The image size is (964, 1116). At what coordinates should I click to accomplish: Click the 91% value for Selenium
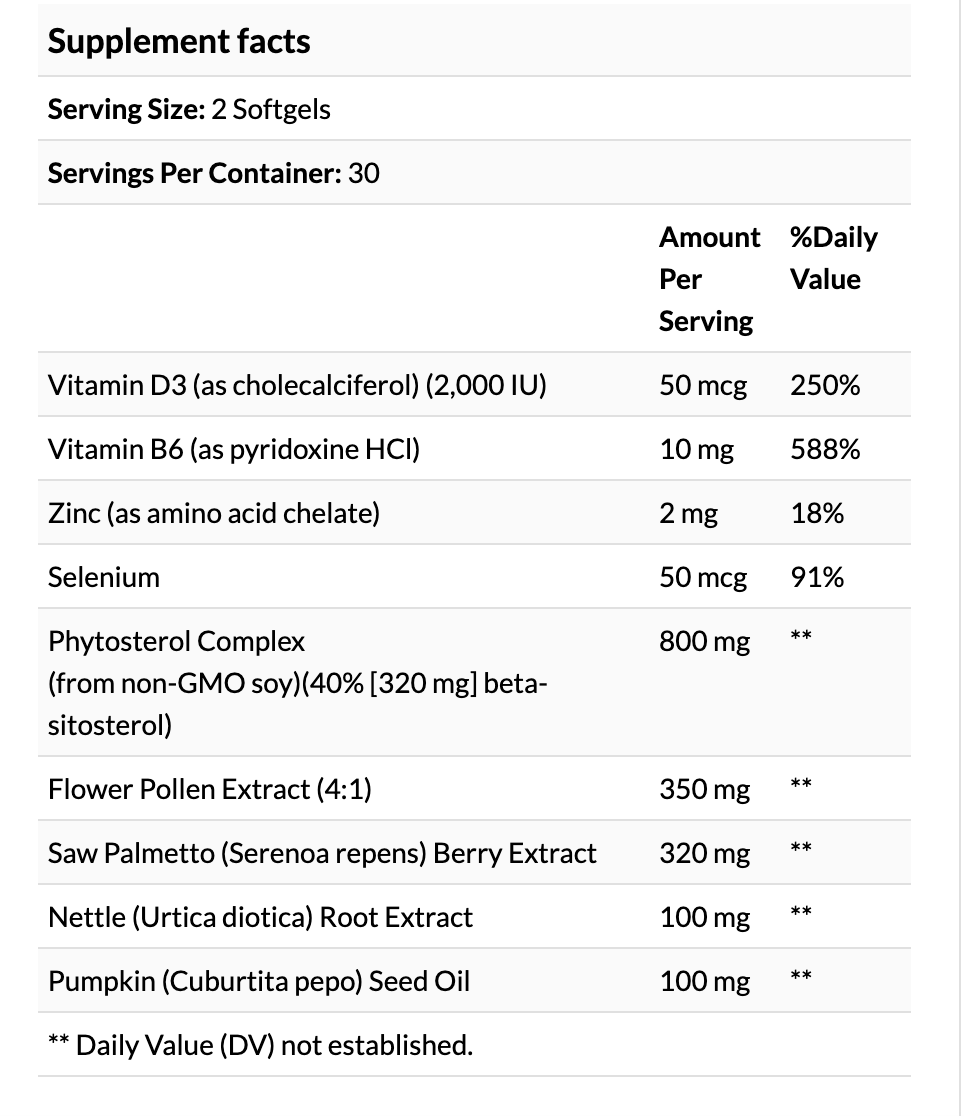817,577
